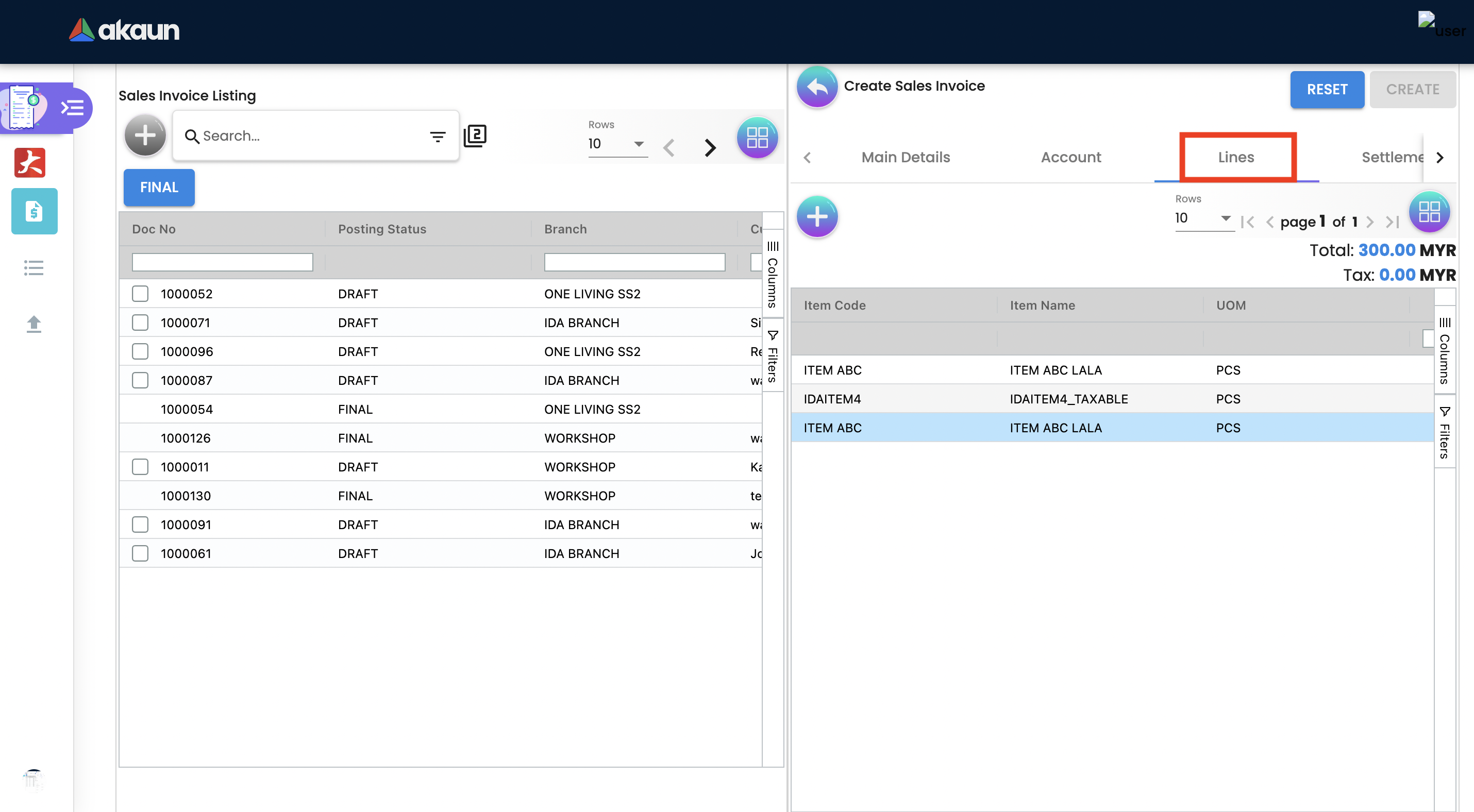This screenshot has height=812, width=1474.
Task: Click the gray add invoice plus button
Action: click(x=145, y=136)
